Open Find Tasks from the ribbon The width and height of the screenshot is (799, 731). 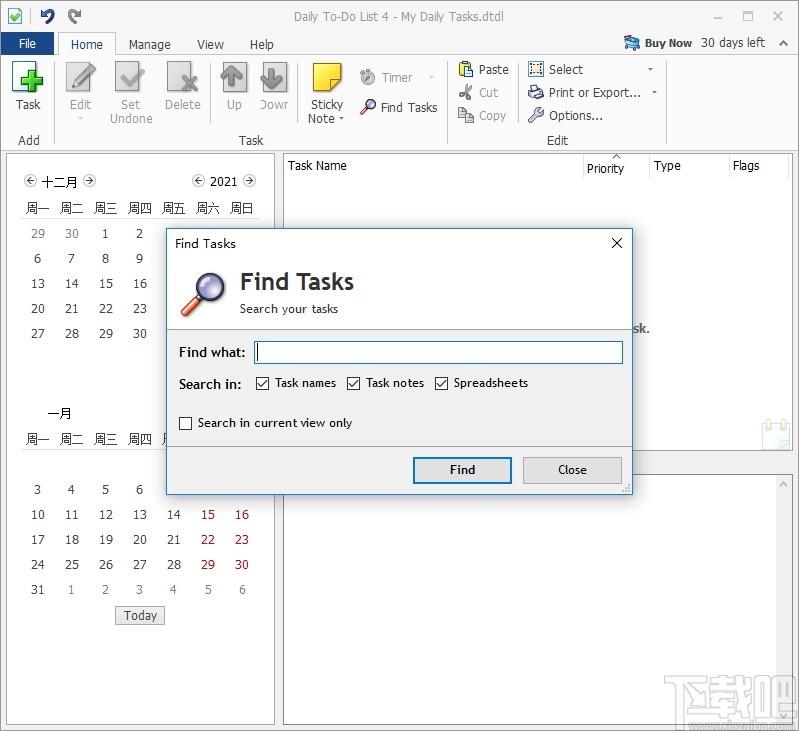pos(398,107)
